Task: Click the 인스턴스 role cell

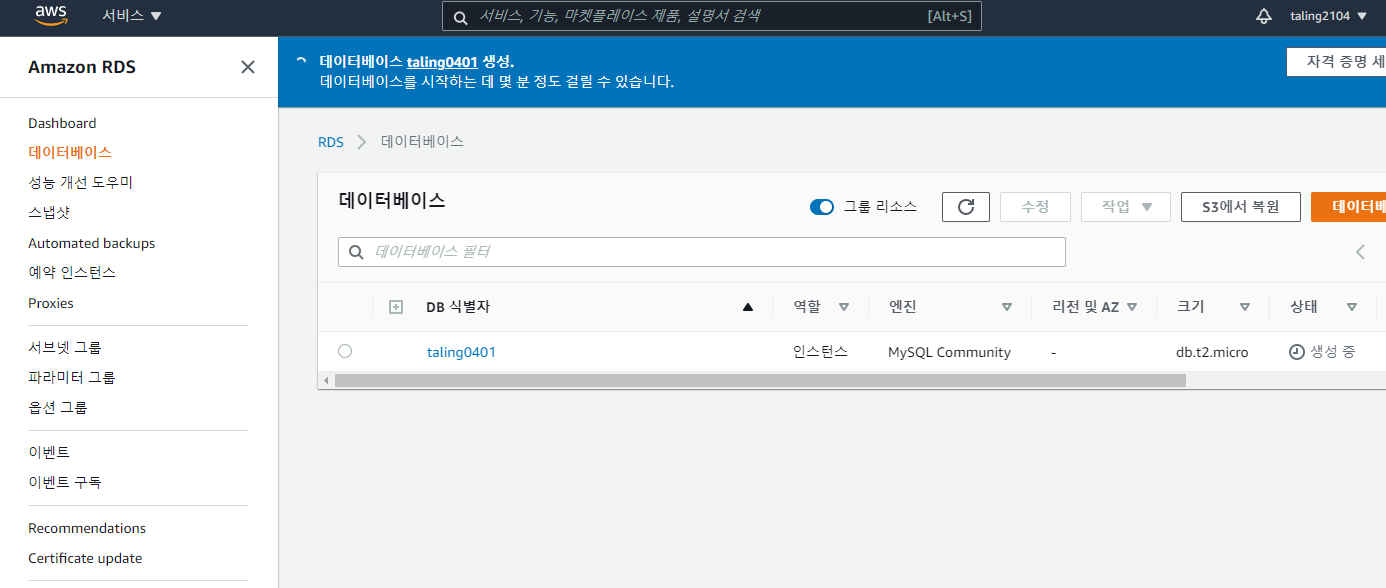Action: coord(820,352)
